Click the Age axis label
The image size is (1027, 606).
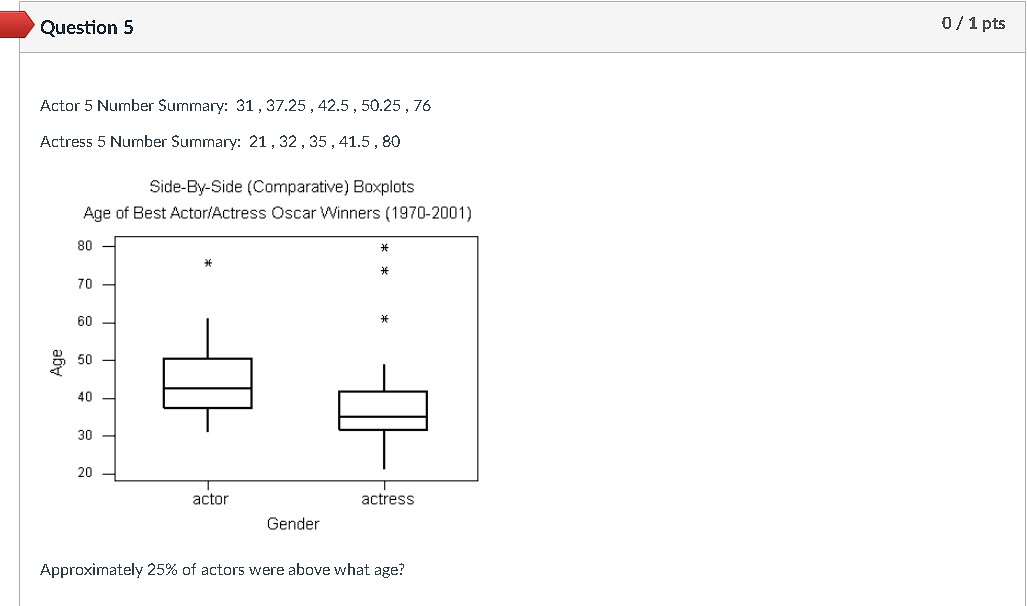57,364
